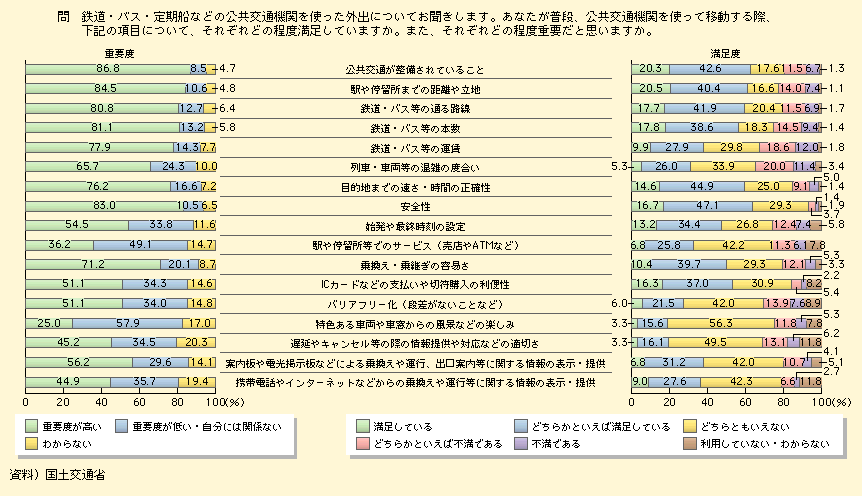
Task: Click the '資料）国土交通省' source note
Action: coord(58,475)
